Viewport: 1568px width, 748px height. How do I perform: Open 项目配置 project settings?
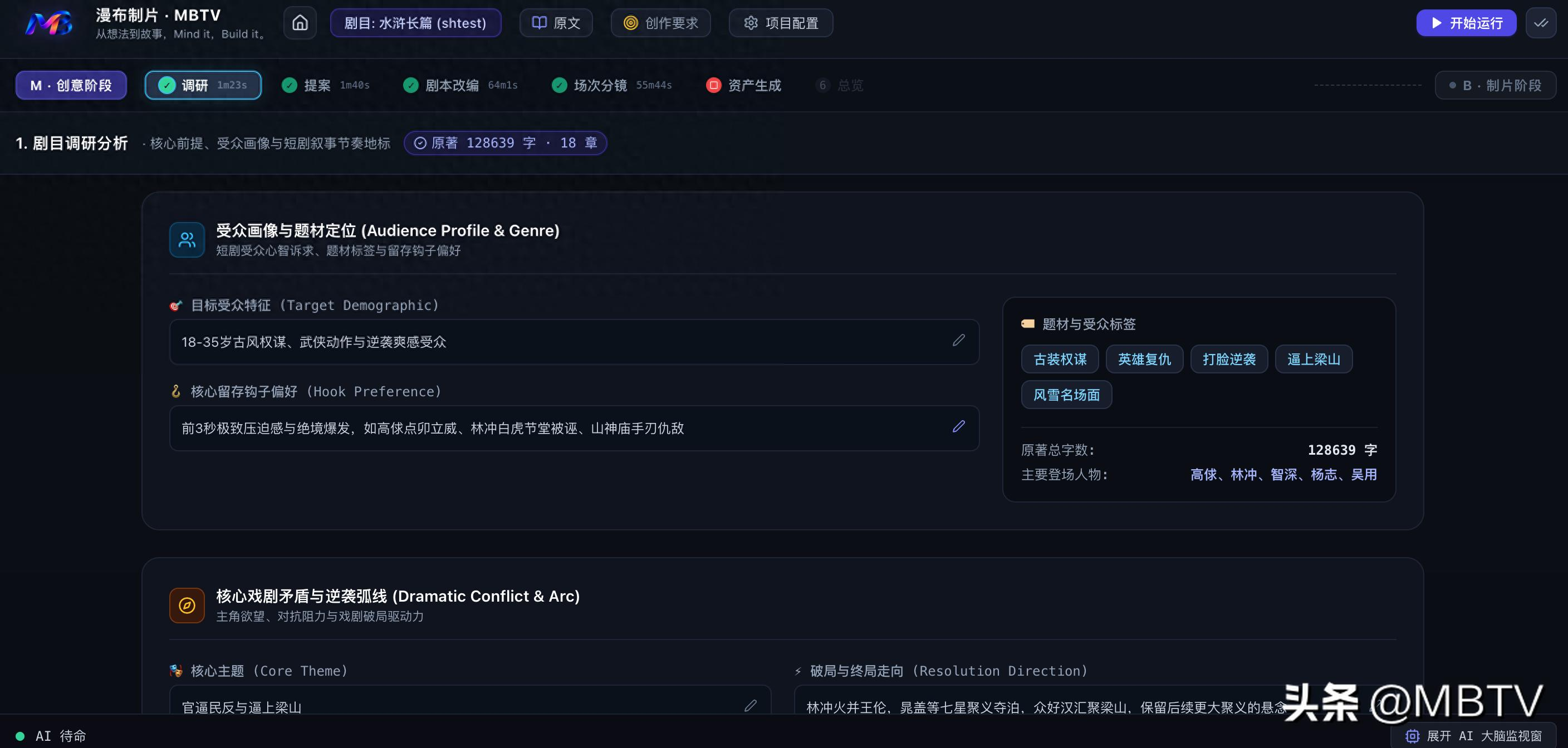click(780, 23)
